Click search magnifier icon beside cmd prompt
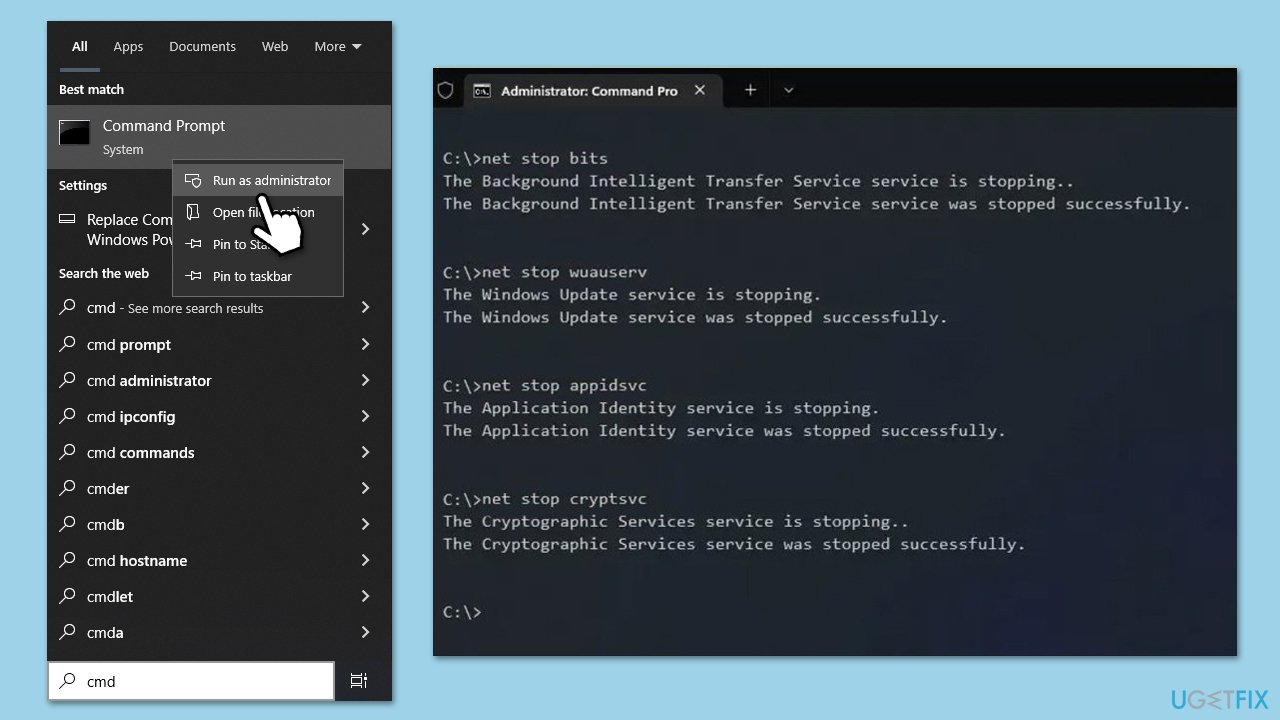This screenshot has width=1280, height=720. [67, 344]
